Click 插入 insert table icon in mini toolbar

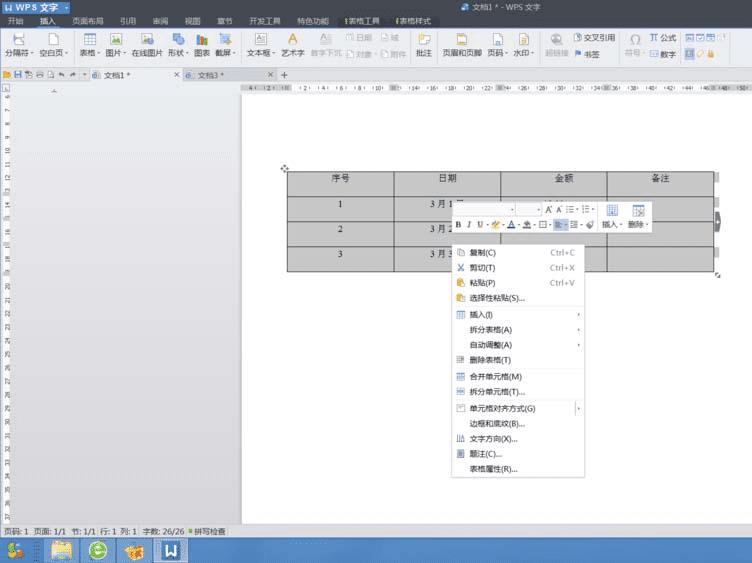tap(612, 210)
